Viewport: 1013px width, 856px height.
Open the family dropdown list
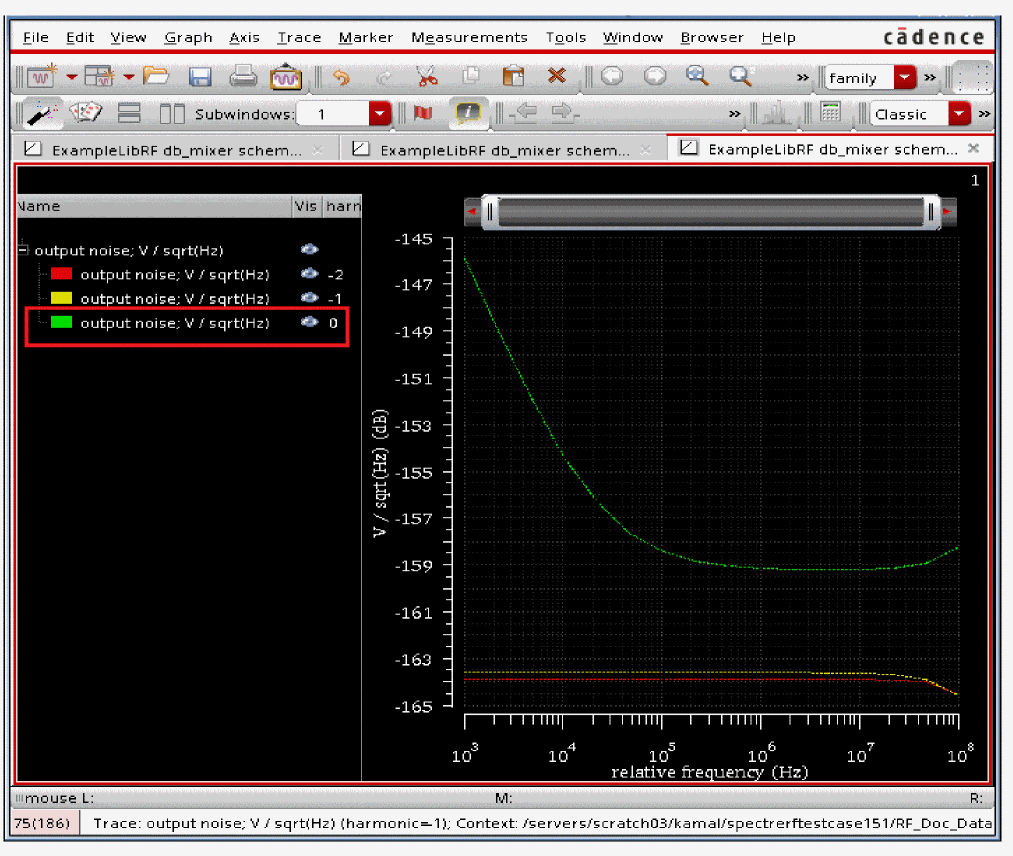(x=904, y=78)
